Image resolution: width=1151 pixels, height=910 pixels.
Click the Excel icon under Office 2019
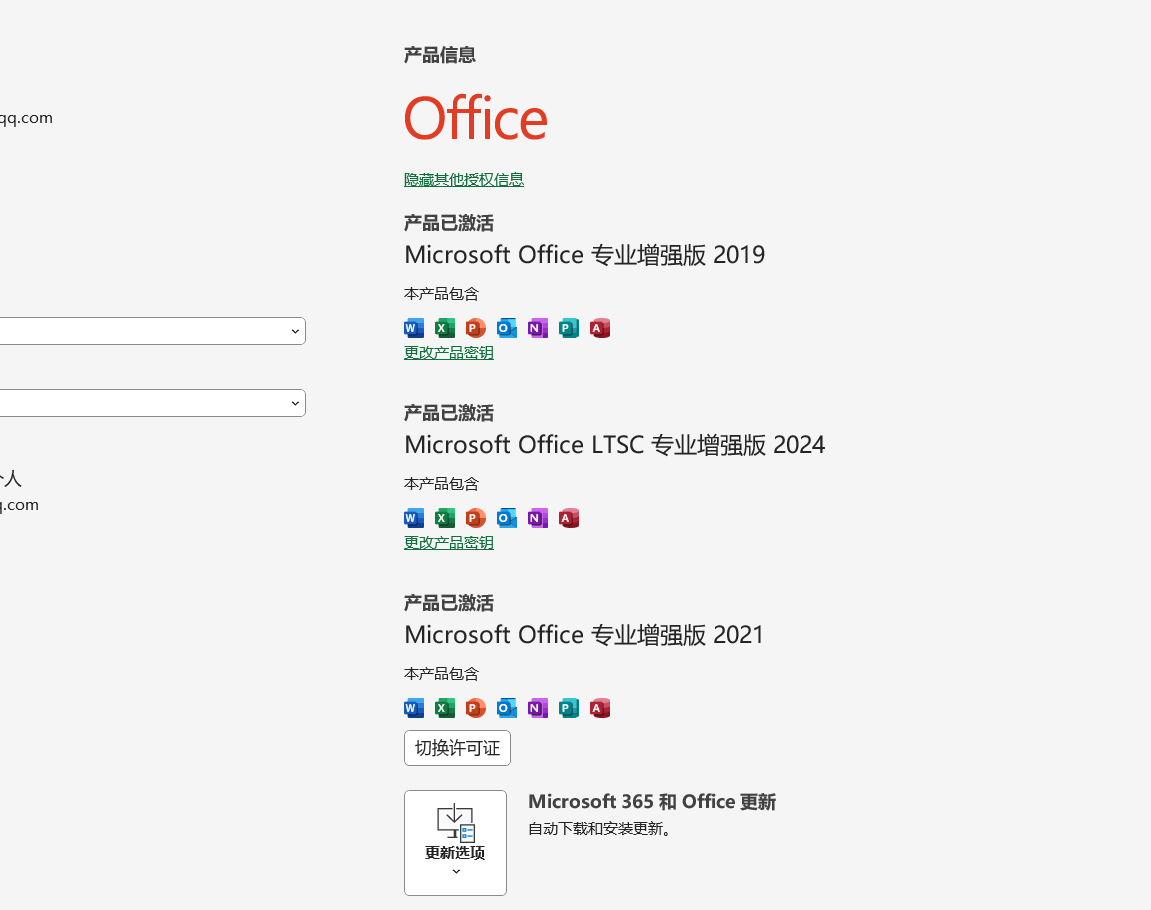pos(445,328)
